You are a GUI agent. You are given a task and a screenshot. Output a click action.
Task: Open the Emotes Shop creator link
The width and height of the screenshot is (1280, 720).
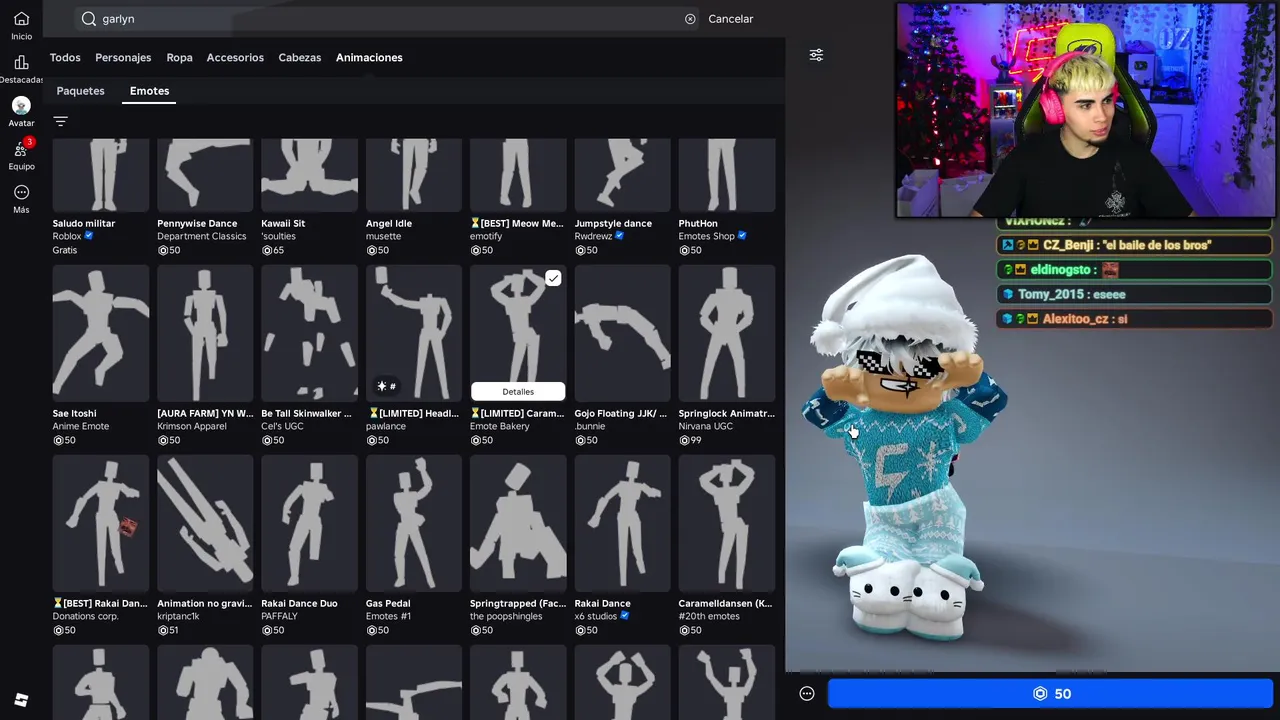(x=707, y=237)
